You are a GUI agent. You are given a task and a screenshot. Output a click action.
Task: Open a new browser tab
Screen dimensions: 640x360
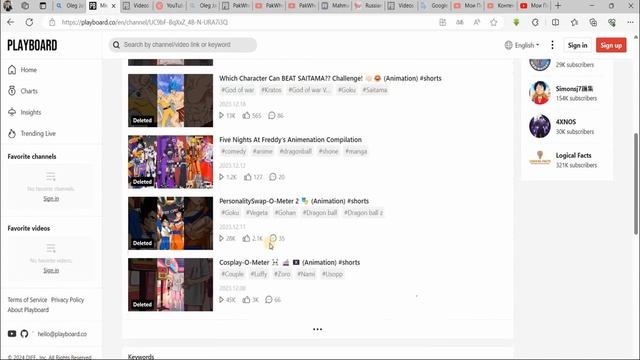558,6
